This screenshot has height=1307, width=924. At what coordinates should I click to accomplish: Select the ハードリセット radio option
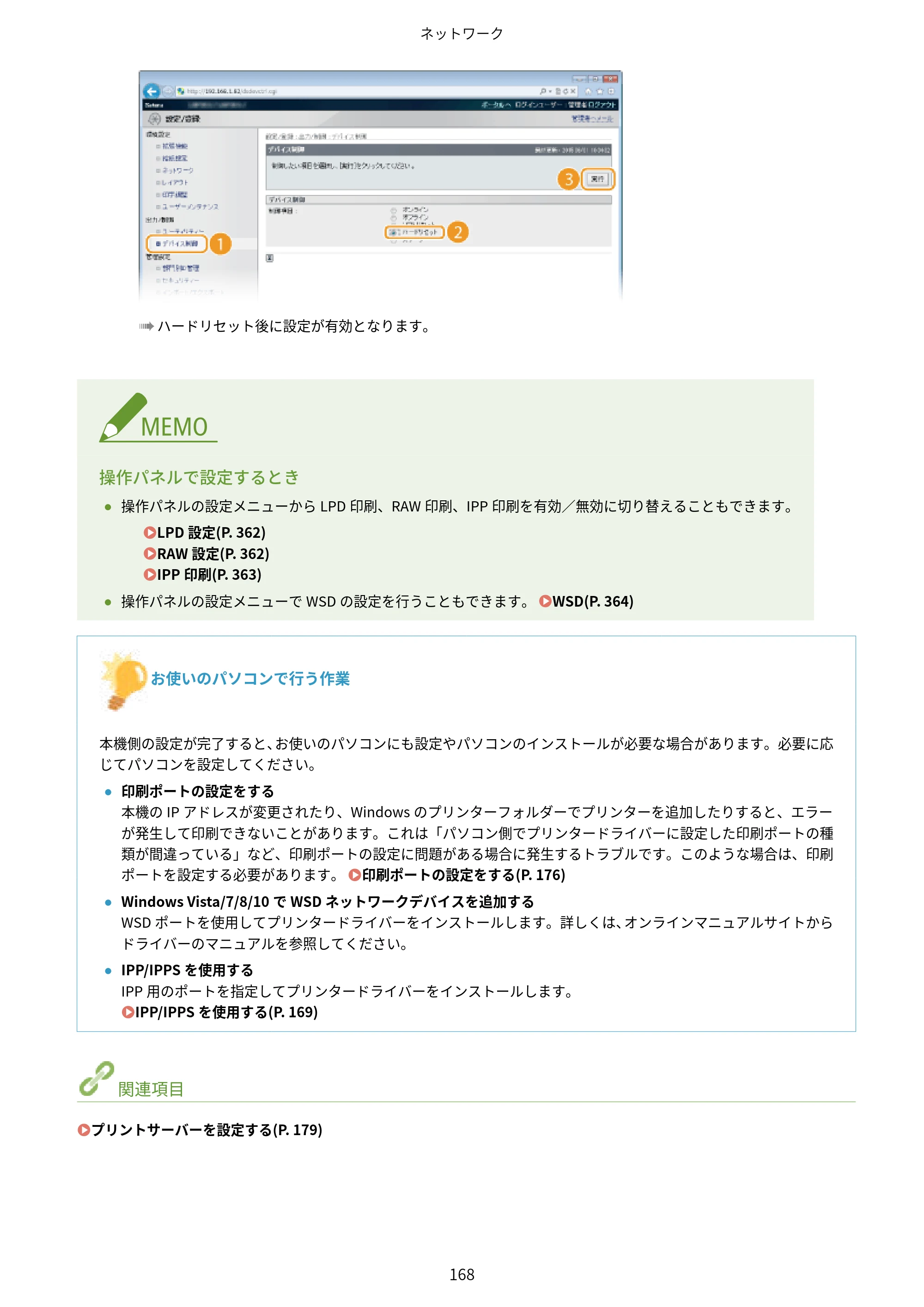click(414, 232)
